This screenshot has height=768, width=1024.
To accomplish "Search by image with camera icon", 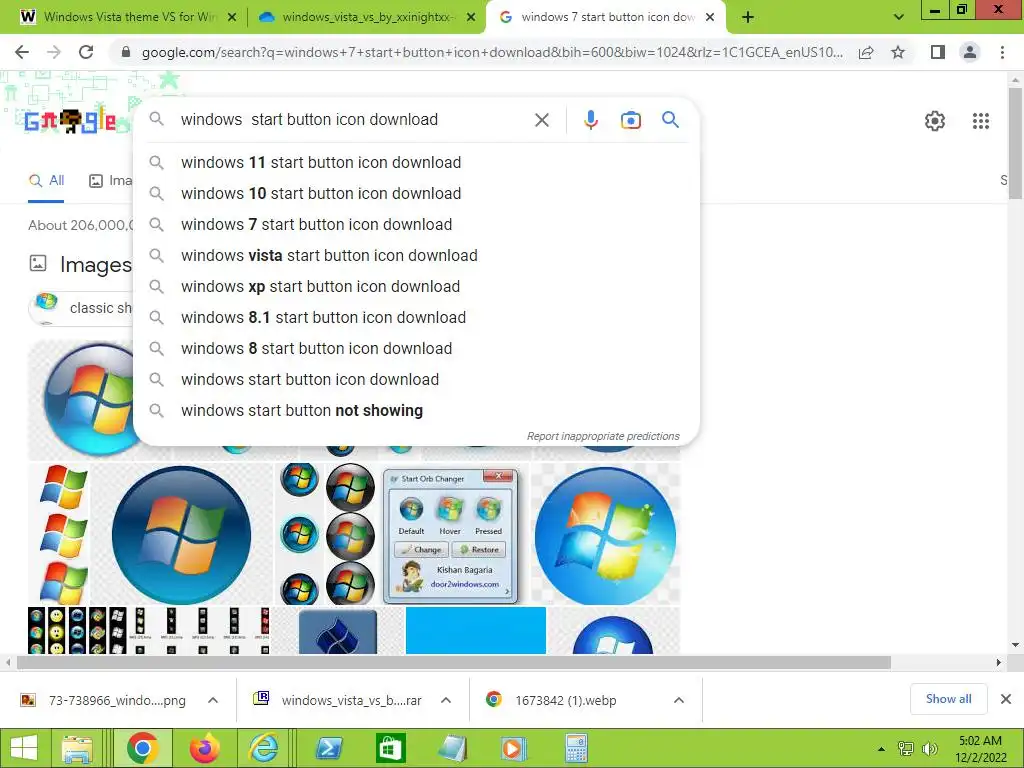I will pyautogui.click(x=630, y=120).
